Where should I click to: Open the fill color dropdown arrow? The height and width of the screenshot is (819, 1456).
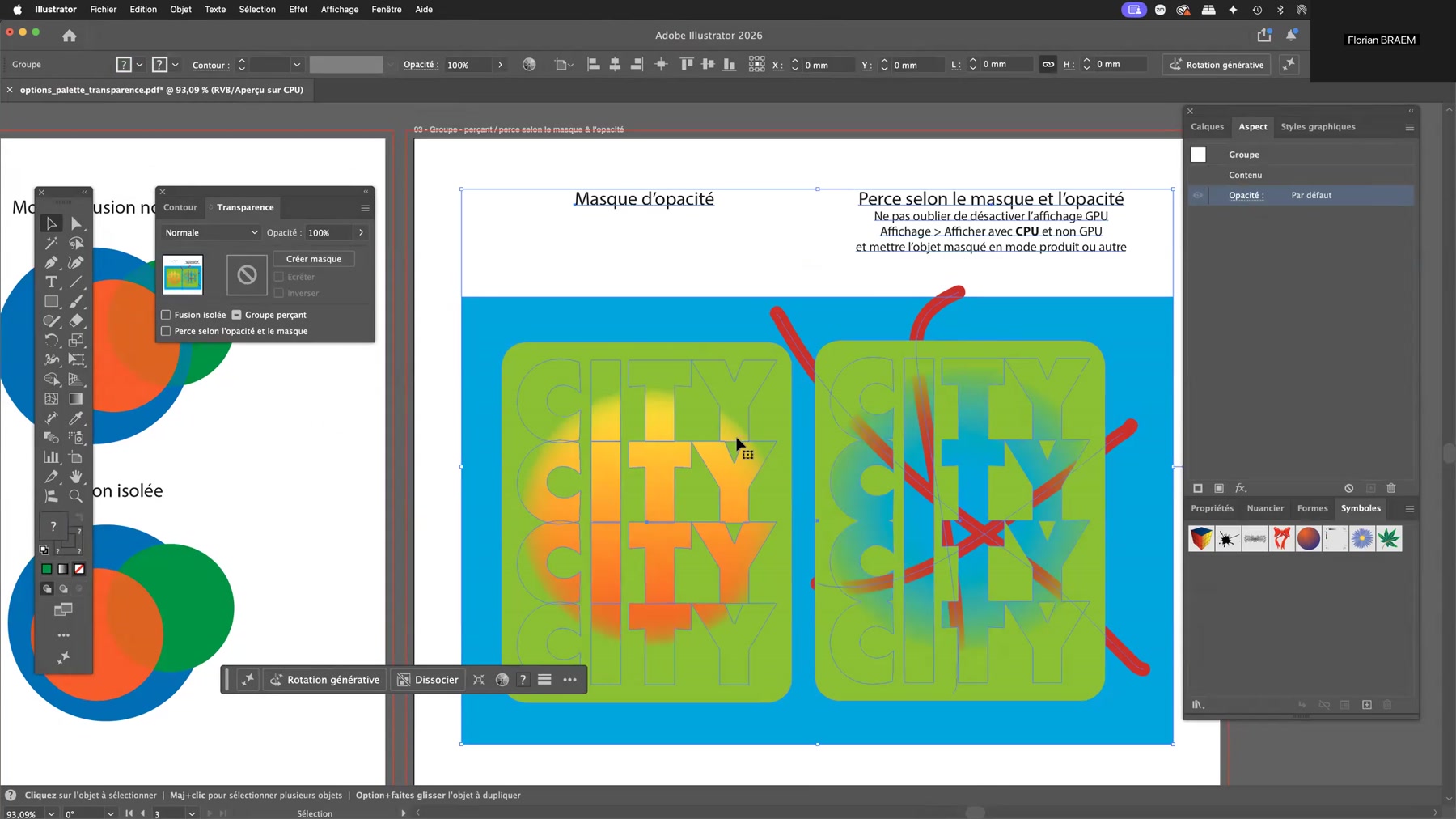coord(140,65)
